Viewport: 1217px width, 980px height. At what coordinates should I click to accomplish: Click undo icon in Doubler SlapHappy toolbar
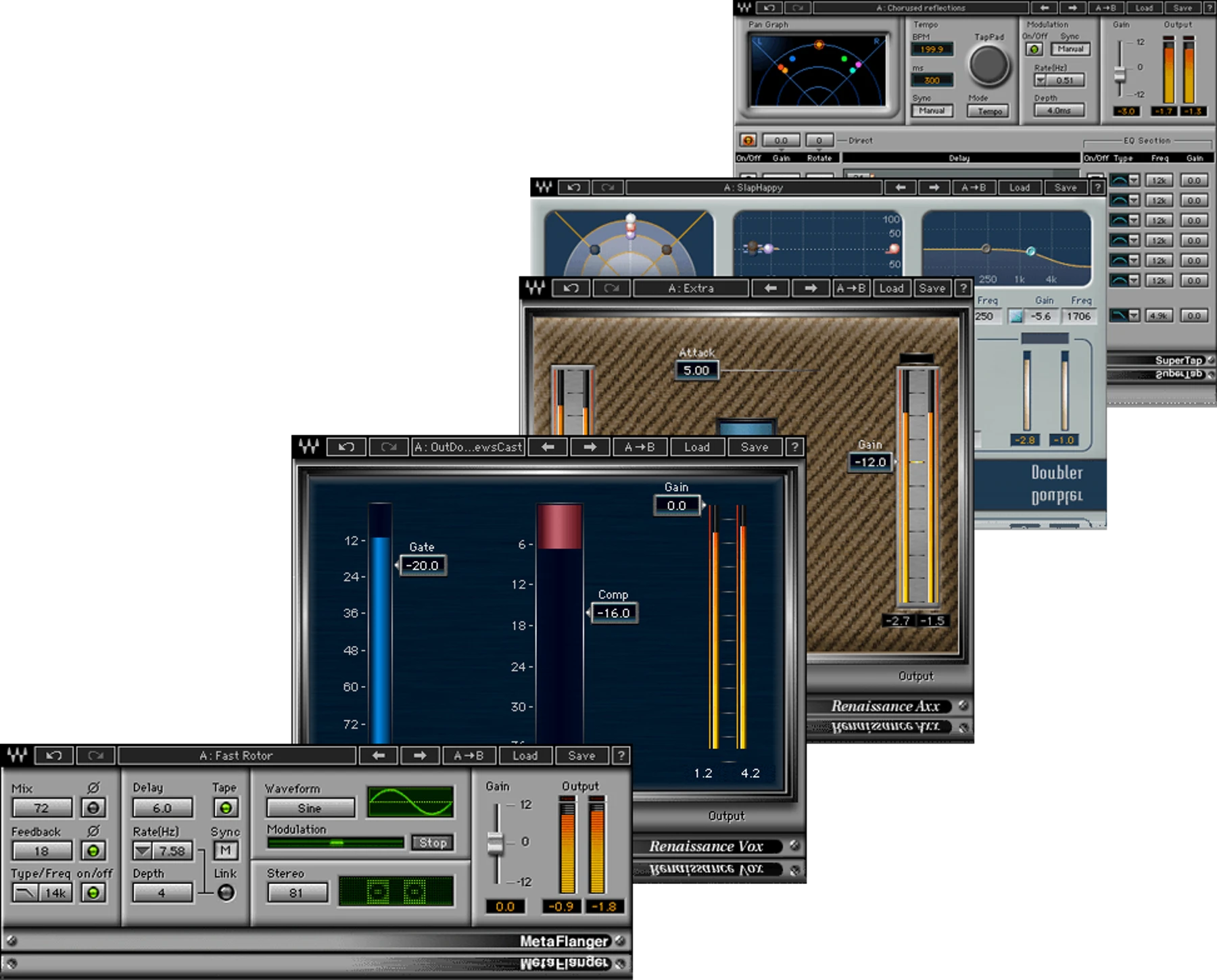pos(574,187)
